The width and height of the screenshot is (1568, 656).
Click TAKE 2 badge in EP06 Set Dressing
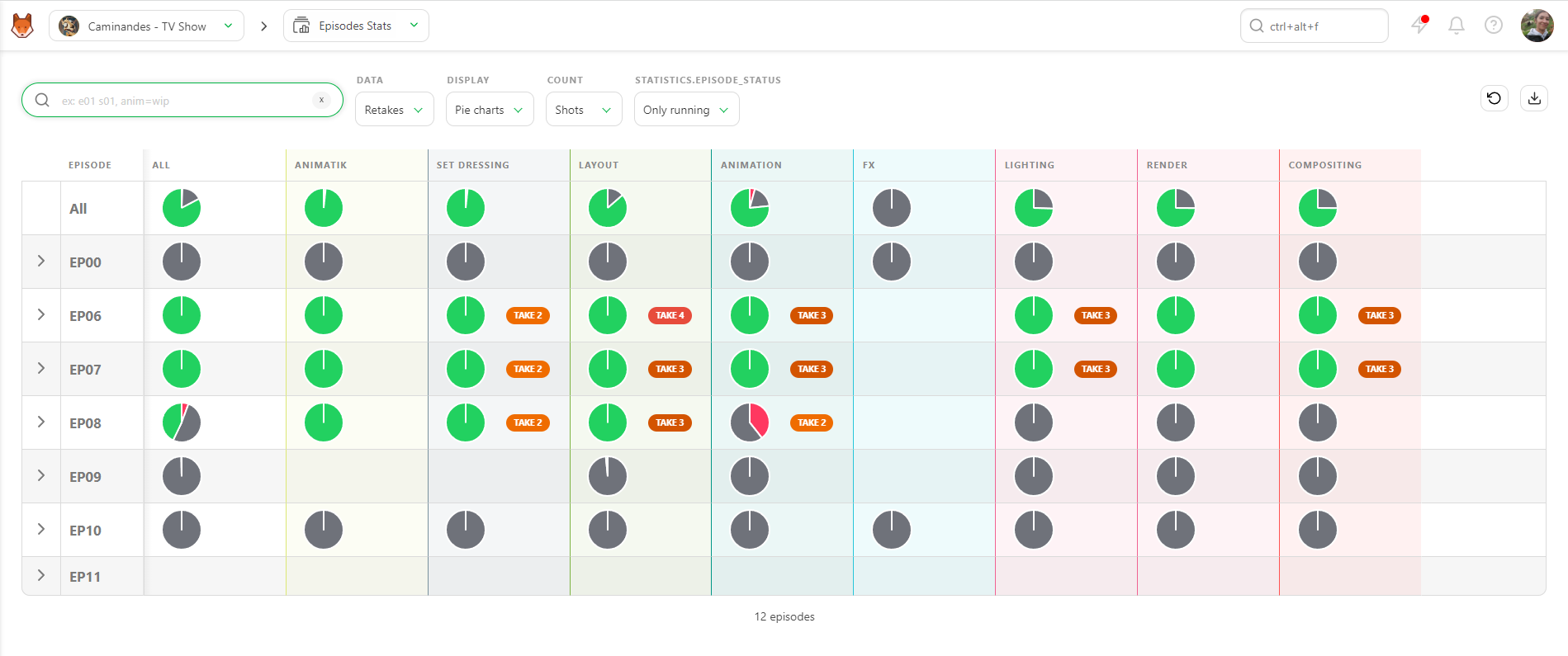point(528,315)
